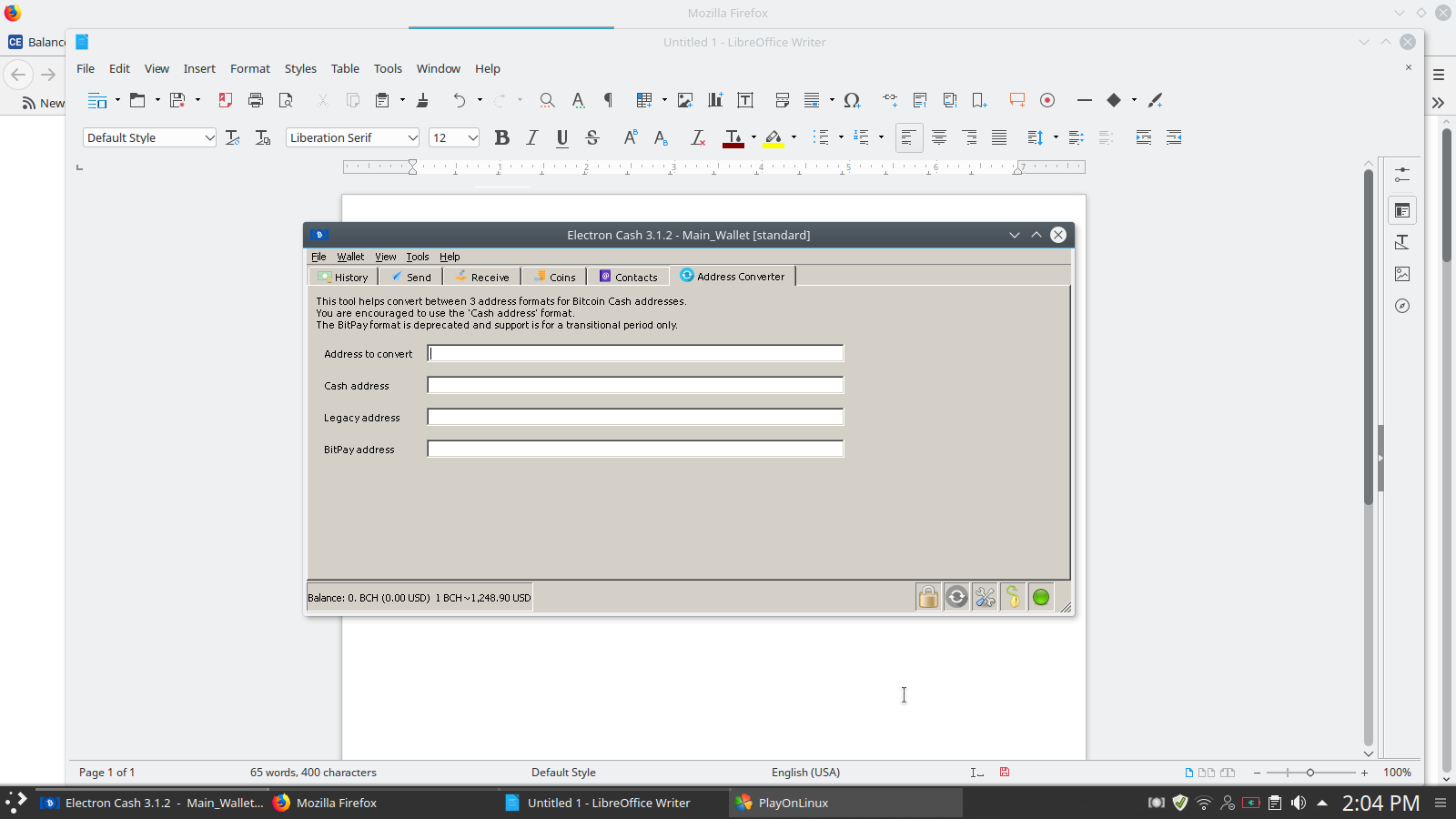Expand the Undo history dropdown arrow
The width and height of the screenshot is (1456, 819).
[x=480, y=100]
